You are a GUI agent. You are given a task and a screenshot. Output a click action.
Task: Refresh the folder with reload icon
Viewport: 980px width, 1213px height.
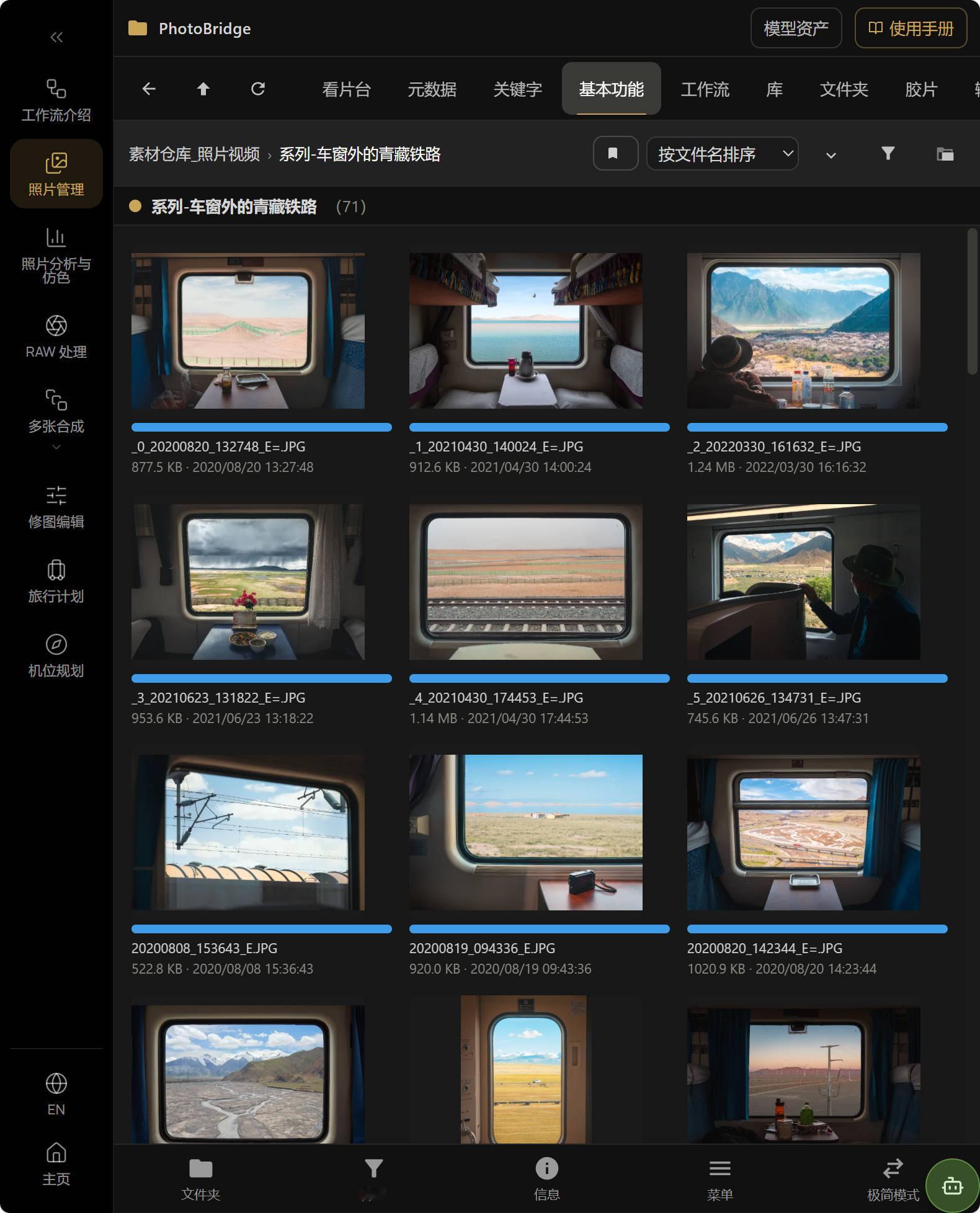tap(258, 89)
